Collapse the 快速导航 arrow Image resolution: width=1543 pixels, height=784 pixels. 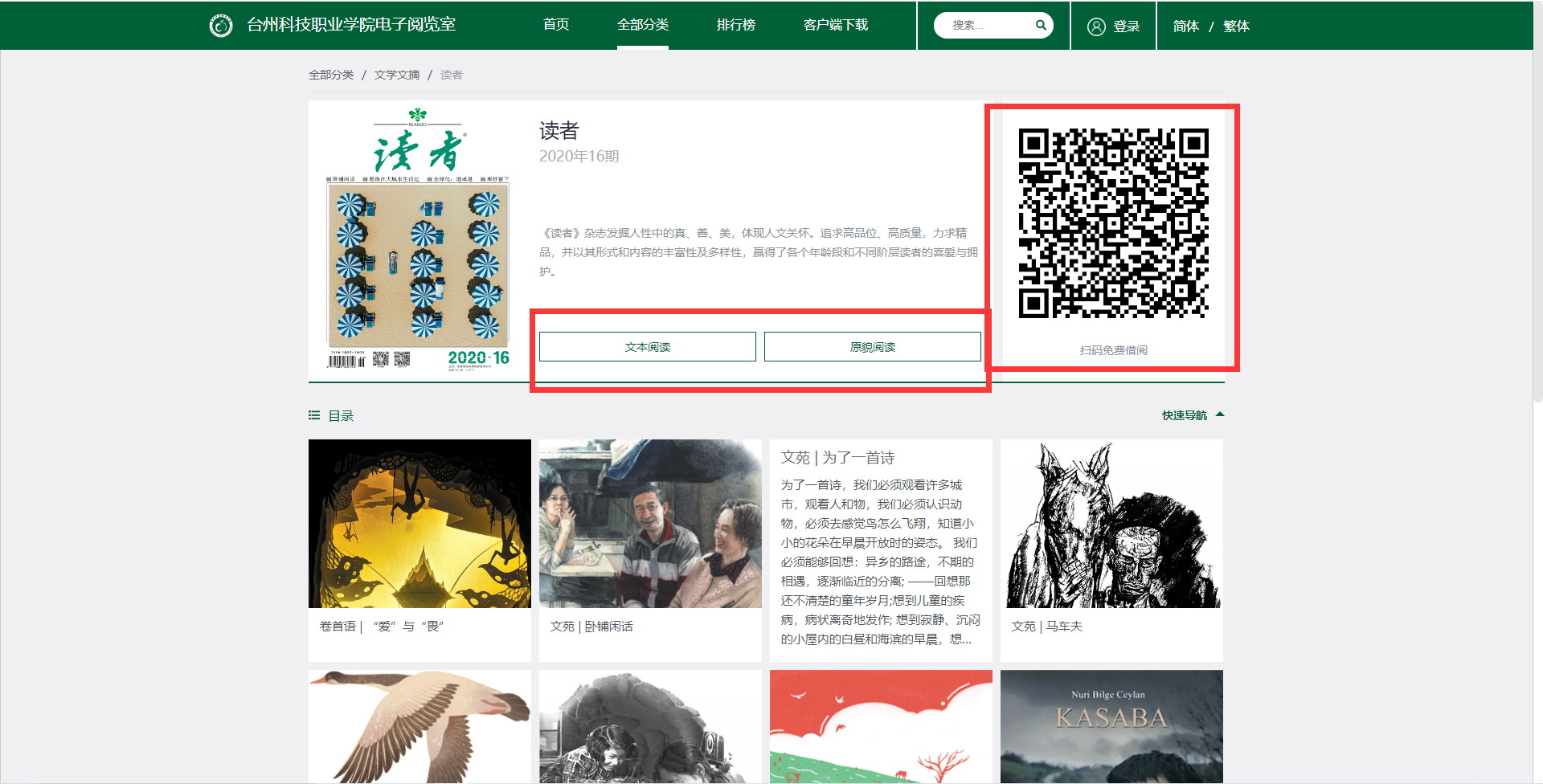pyautogui.click(x=1220, y=414)
